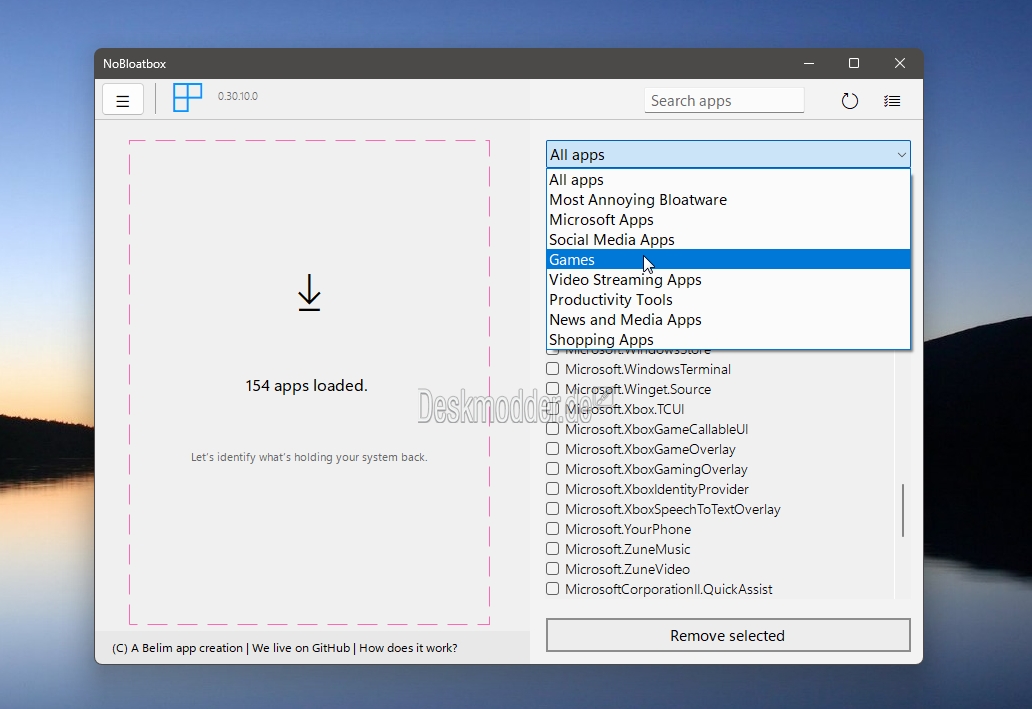Collapse the All apps combo box arrow
1032x709 pixels.
click(901, 155)
